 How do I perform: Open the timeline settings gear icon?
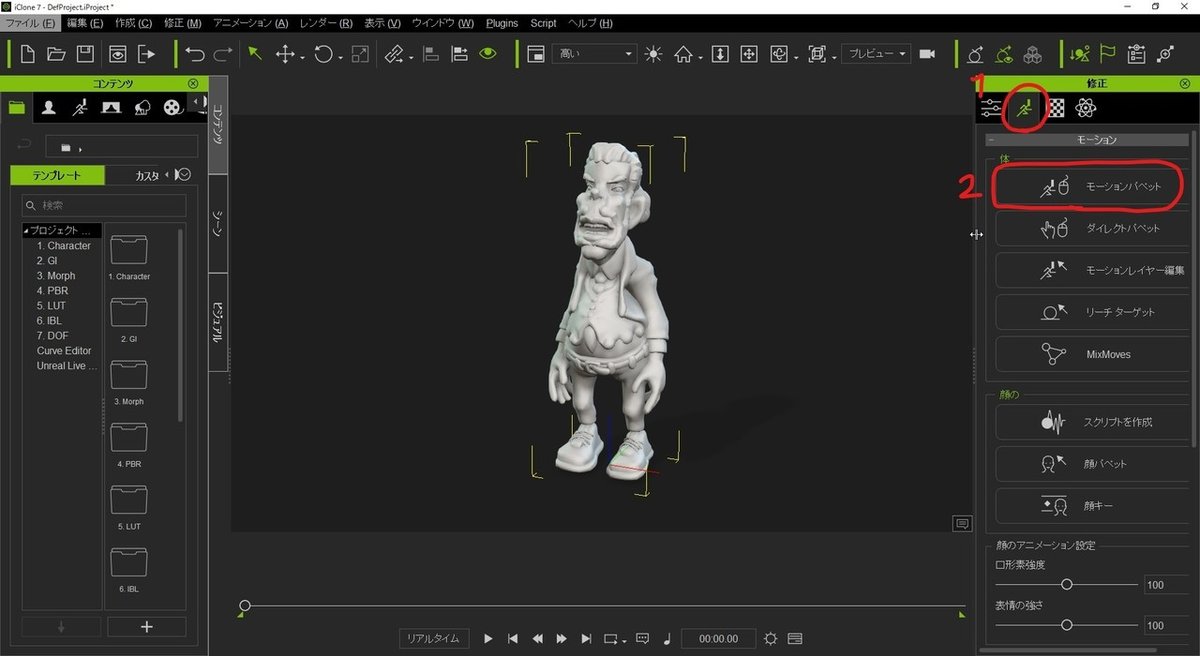[770, 638]
